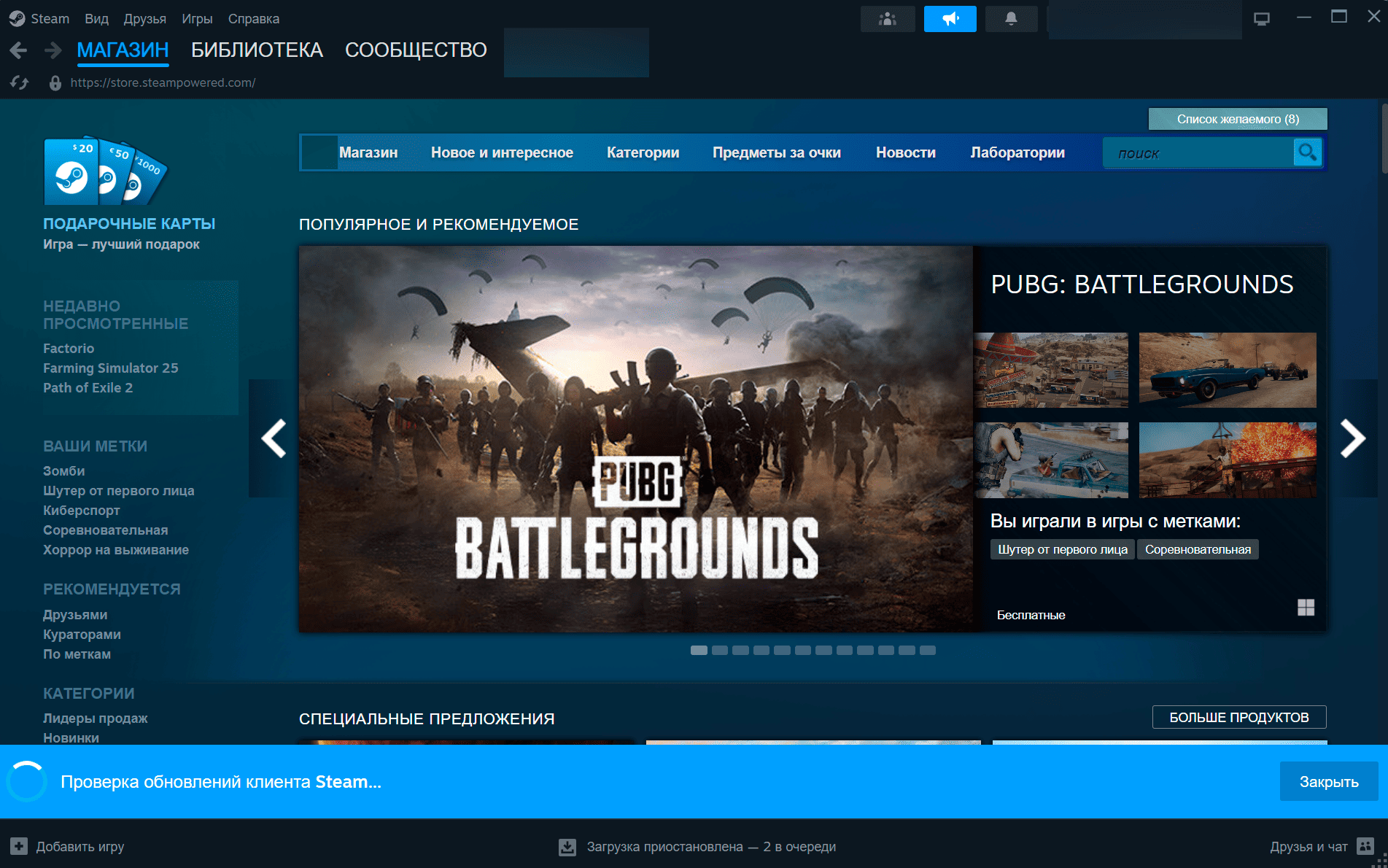1388x868 pixels.
Task: Open the Друзья menu
Action: tap(144, 19)
